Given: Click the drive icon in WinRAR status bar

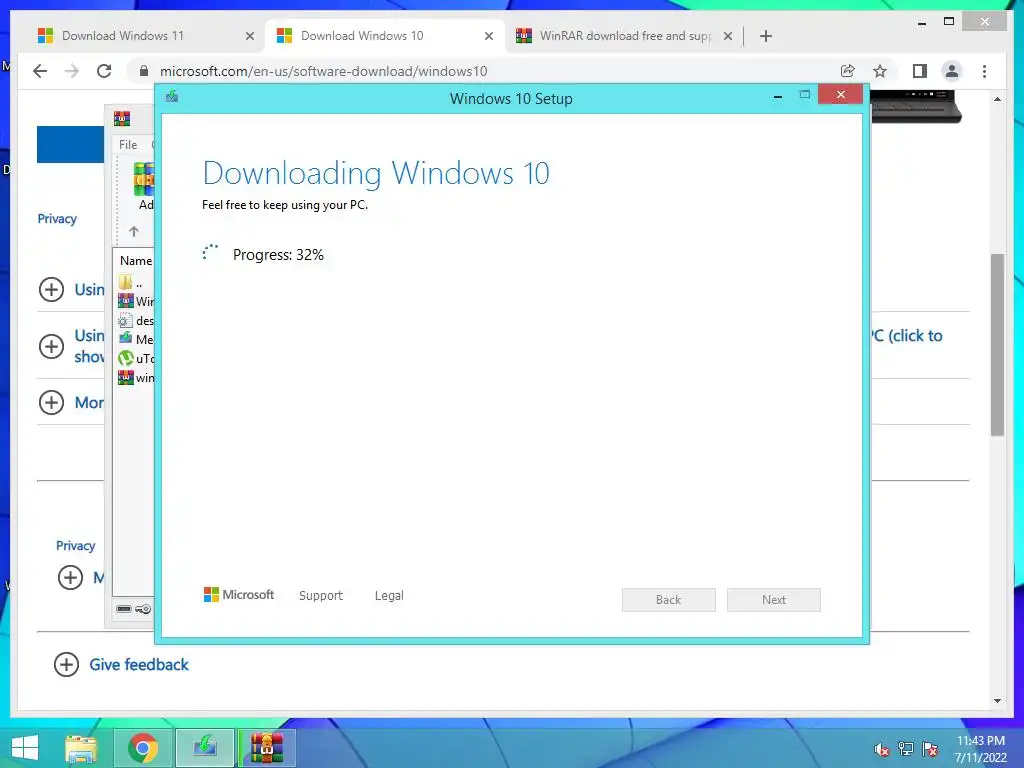Looking at the screenshot, I should tap(124, 609).
